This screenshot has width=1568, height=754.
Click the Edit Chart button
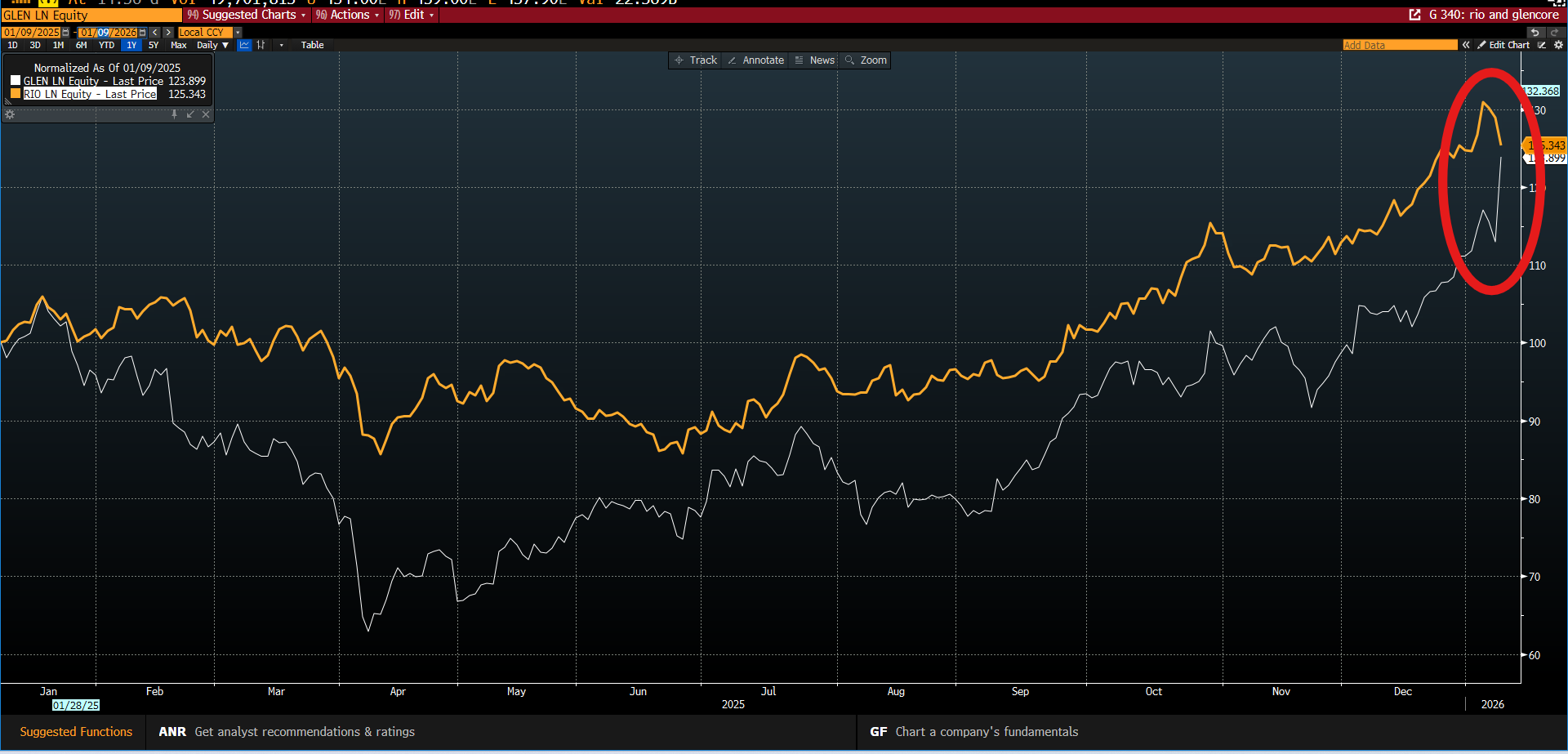[x=1503, y=45]
